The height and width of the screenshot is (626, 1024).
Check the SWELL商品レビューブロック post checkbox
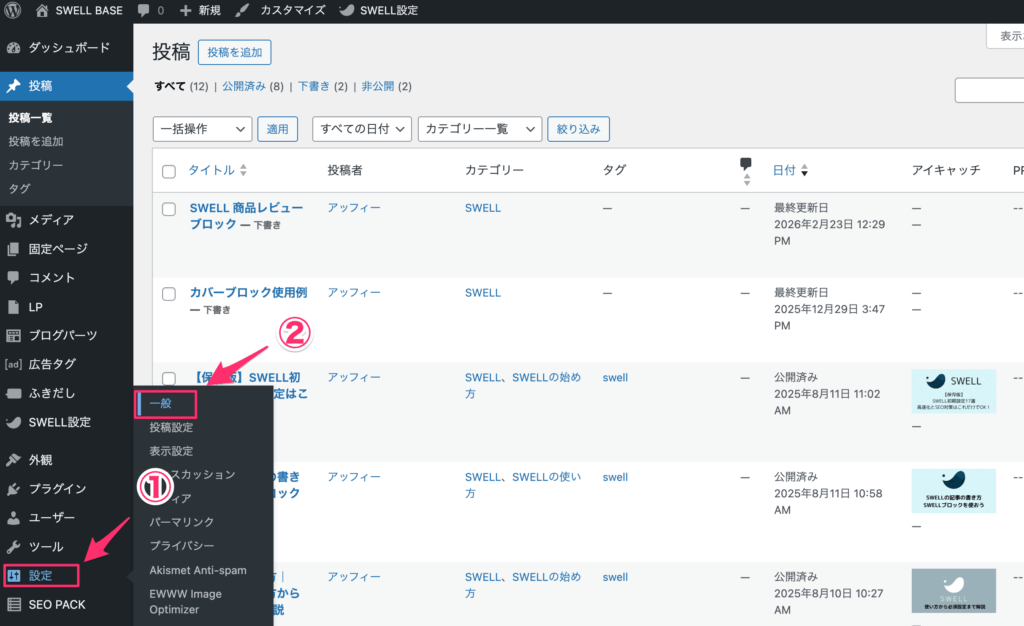169,208
